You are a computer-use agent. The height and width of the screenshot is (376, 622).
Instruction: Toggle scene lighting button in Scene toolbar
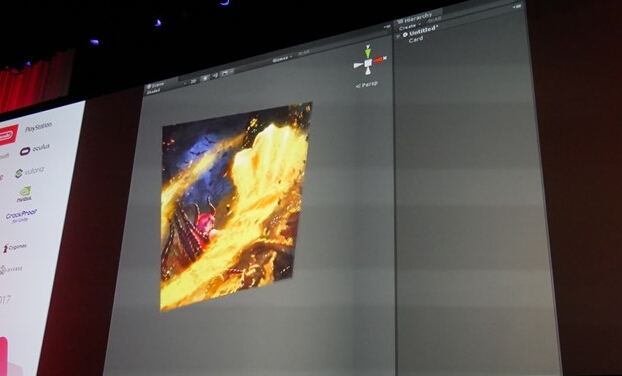(205, 78)
